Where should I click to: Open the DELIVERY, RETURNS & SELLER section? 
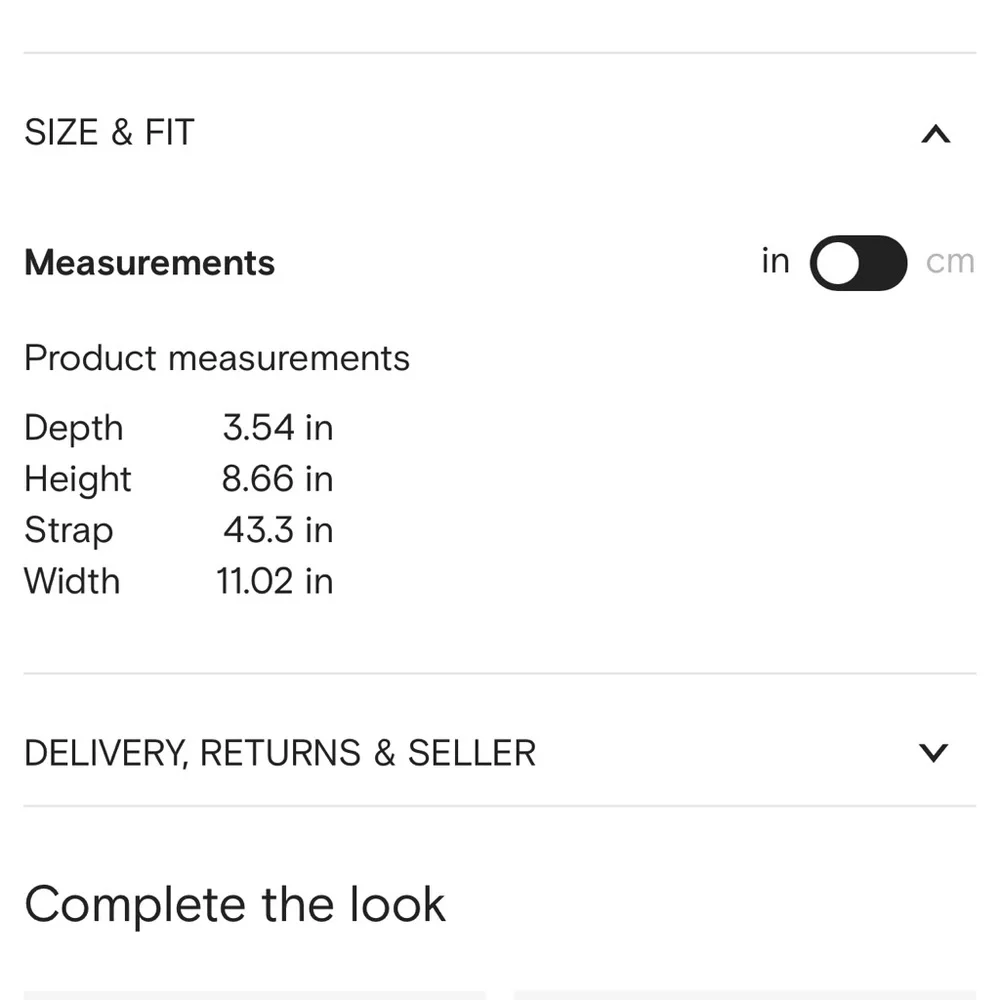[x=280, y=753]
